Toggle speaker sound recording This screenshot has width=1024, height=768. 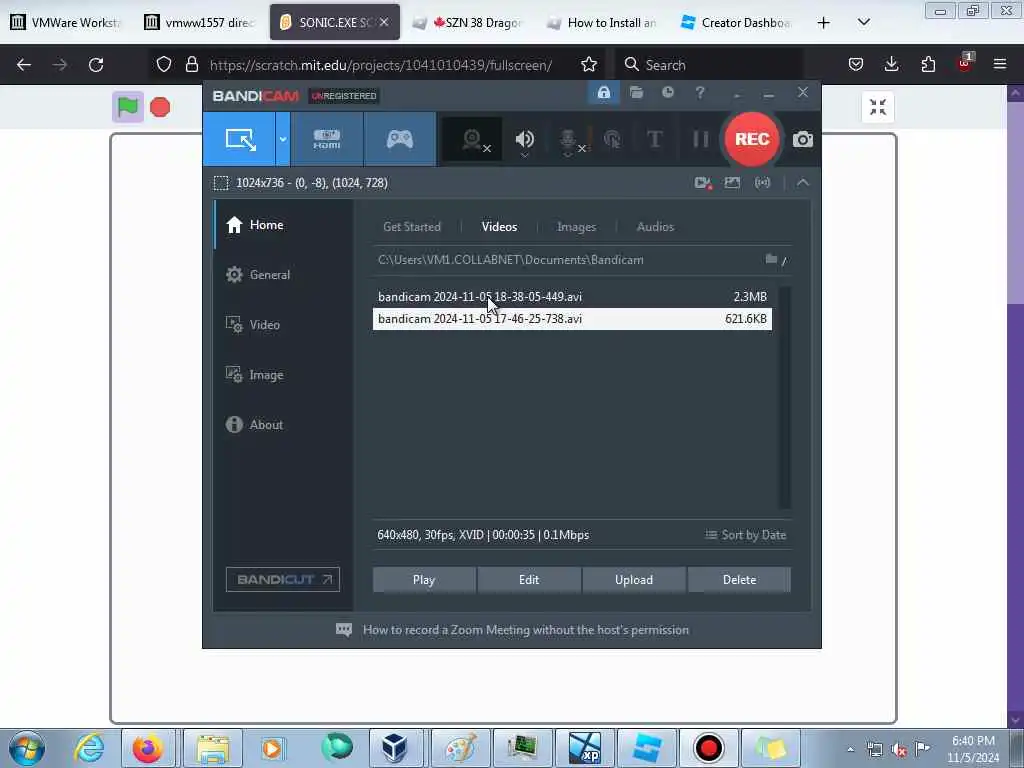tap(524, 139)
